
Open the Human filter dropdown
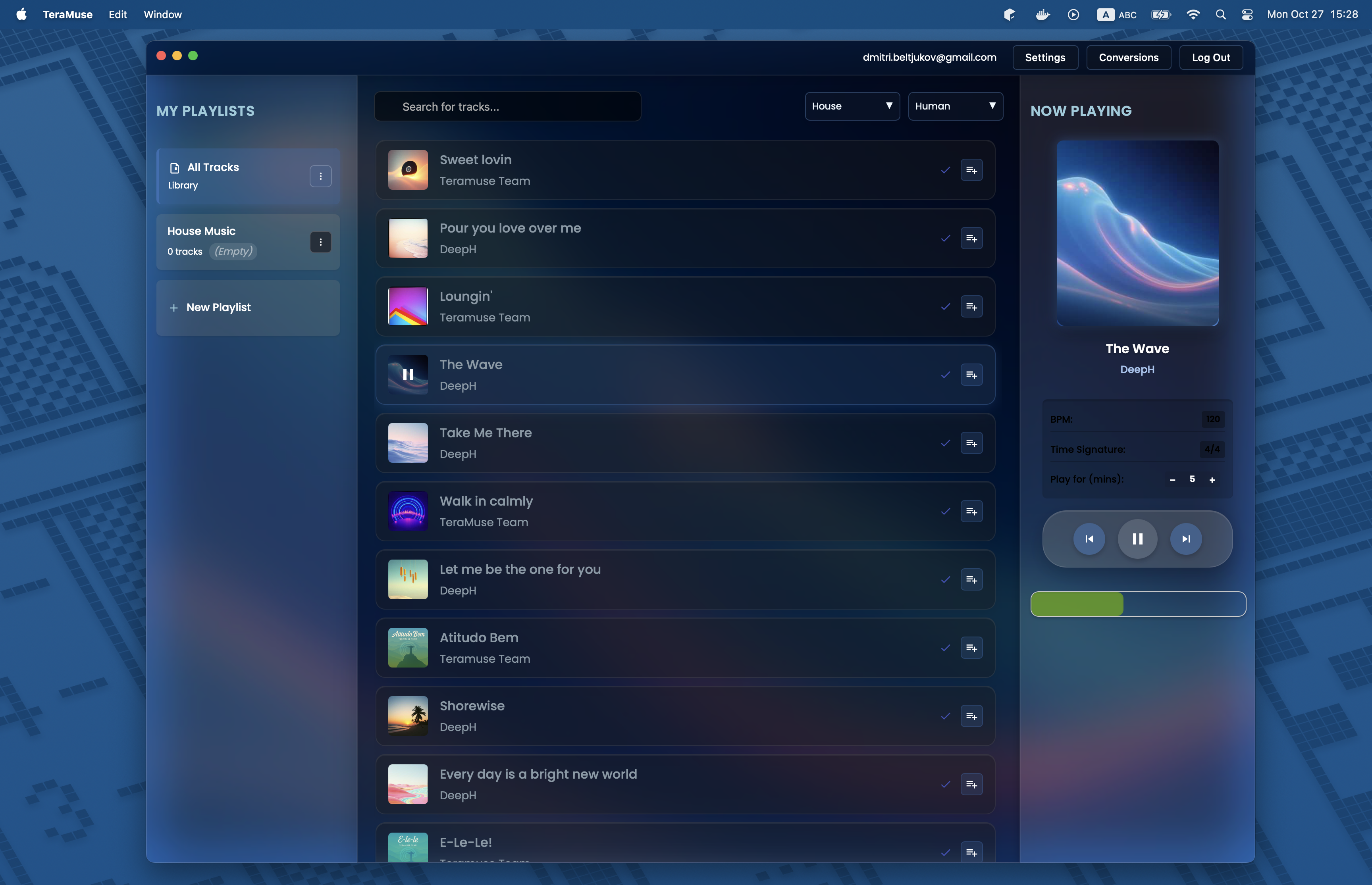coord(955,106)
